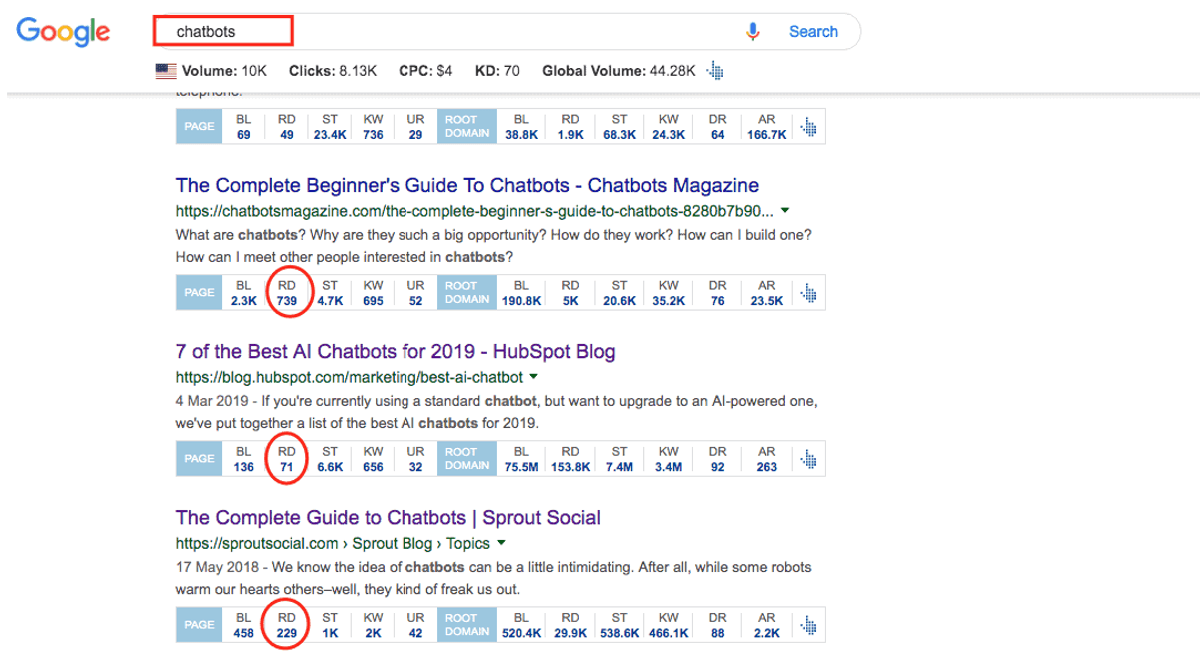Open the chart icon after AR 2.2K
This screenshot has width=1200, height=669.
(x=809, y=625)
